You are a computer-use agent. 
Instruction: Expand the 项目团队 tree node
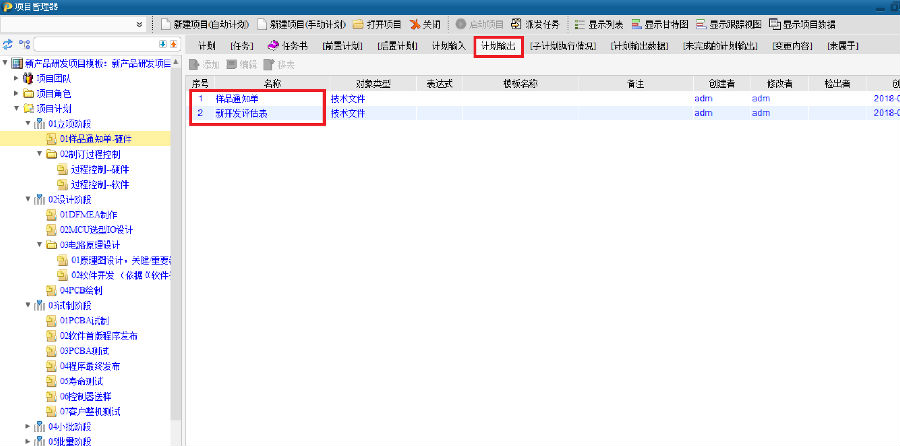16,78
